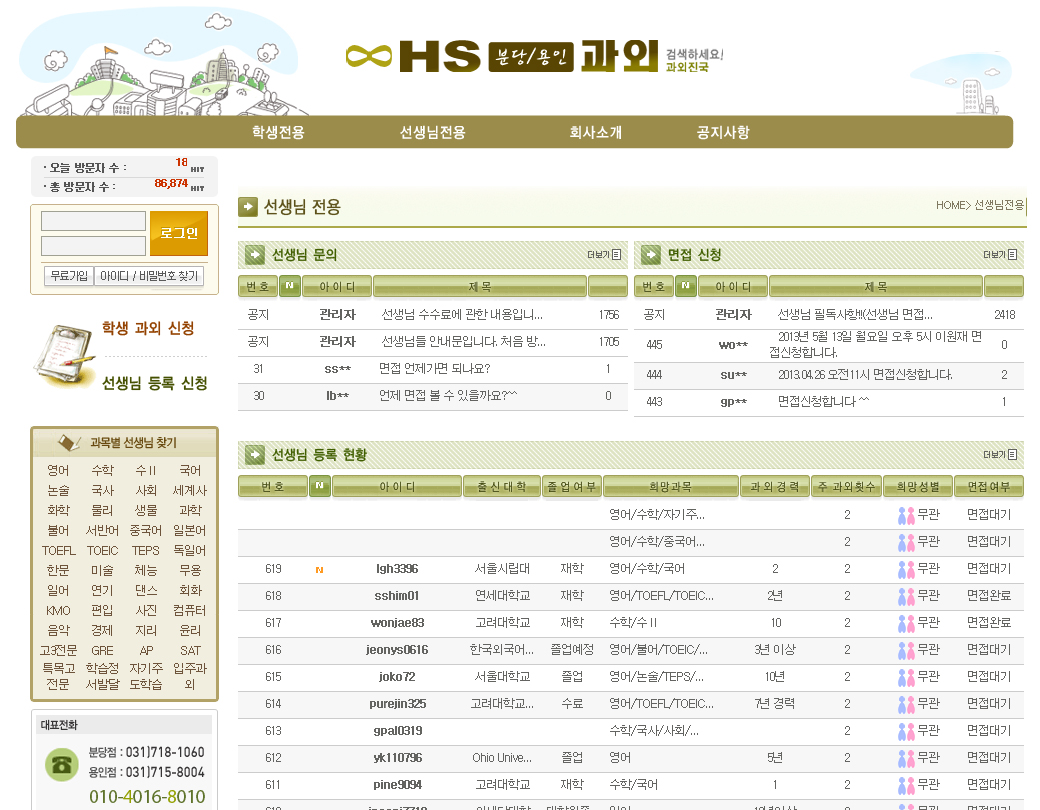Expand 더보기 for 선생님 등록 현황 list

coord(1000,455)
